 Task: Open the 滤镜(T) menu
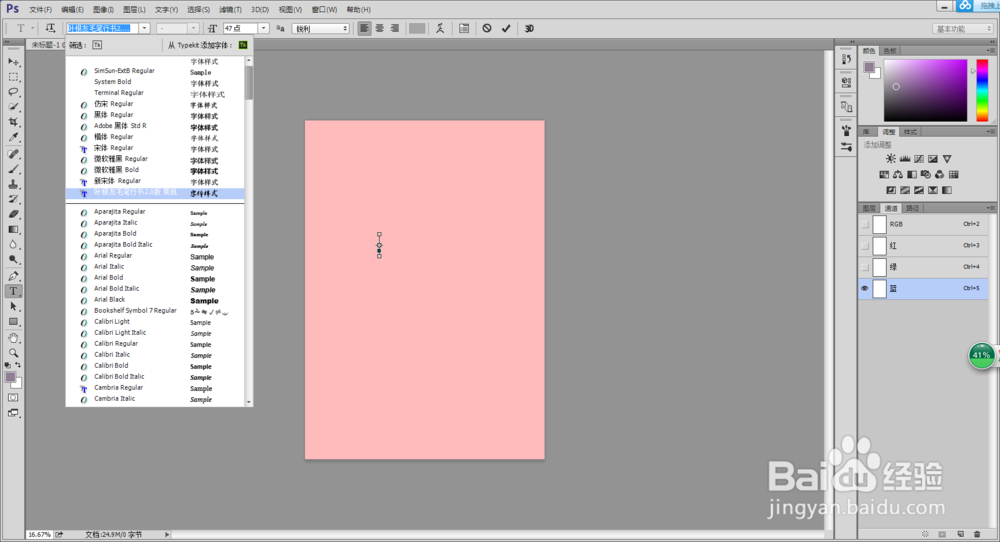[230, 10]
